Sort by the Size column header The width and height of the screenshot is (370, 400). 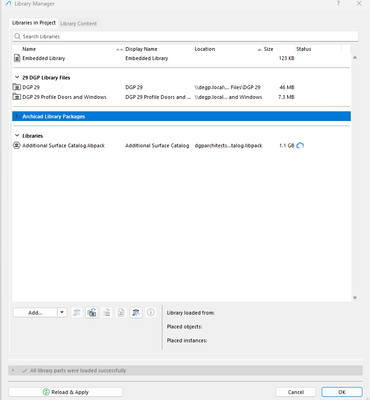tap(268, 49)
